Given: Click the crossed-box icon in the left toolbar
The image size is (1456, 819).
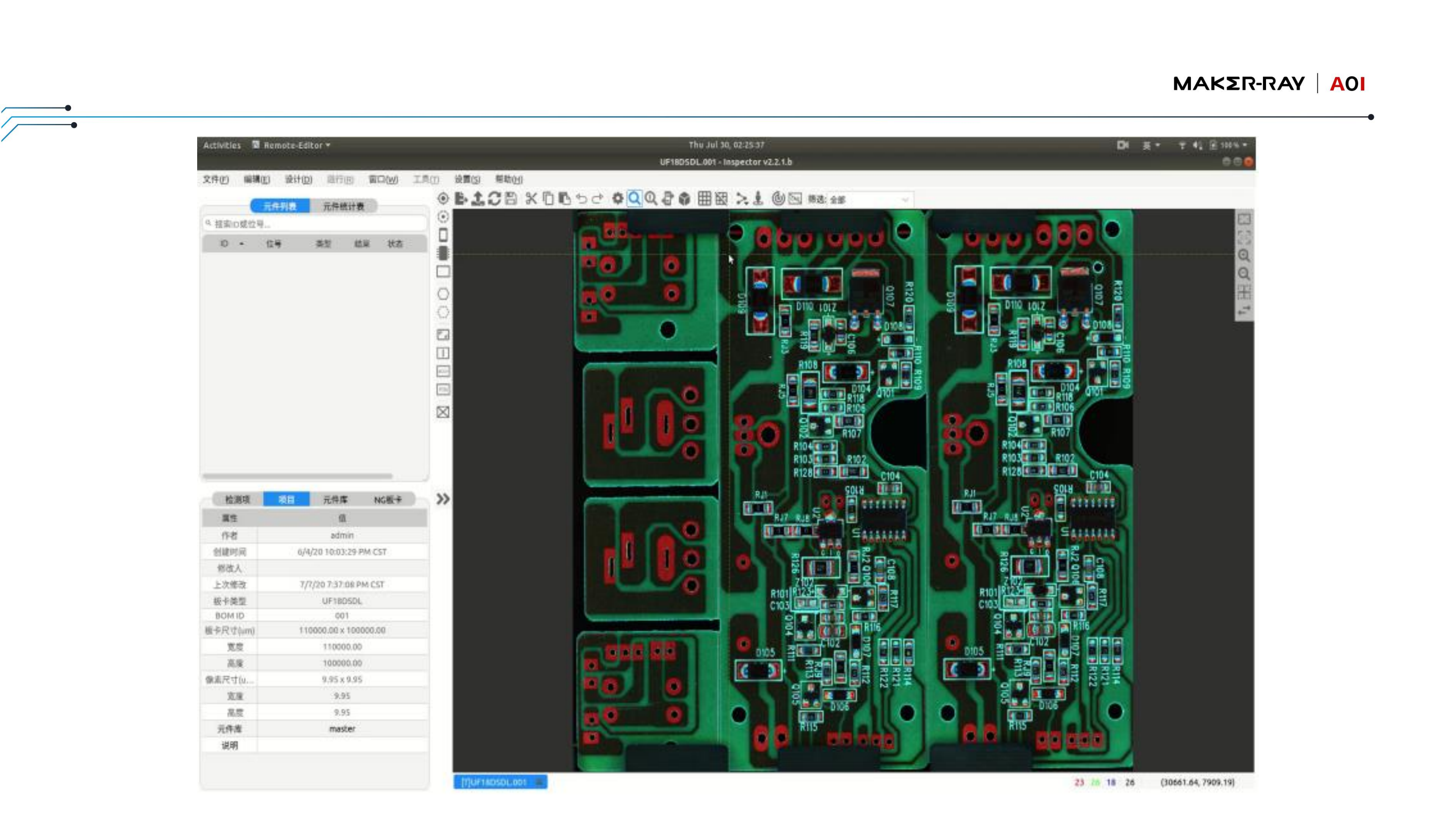Looking at the screenshot, I should point(443,412).
